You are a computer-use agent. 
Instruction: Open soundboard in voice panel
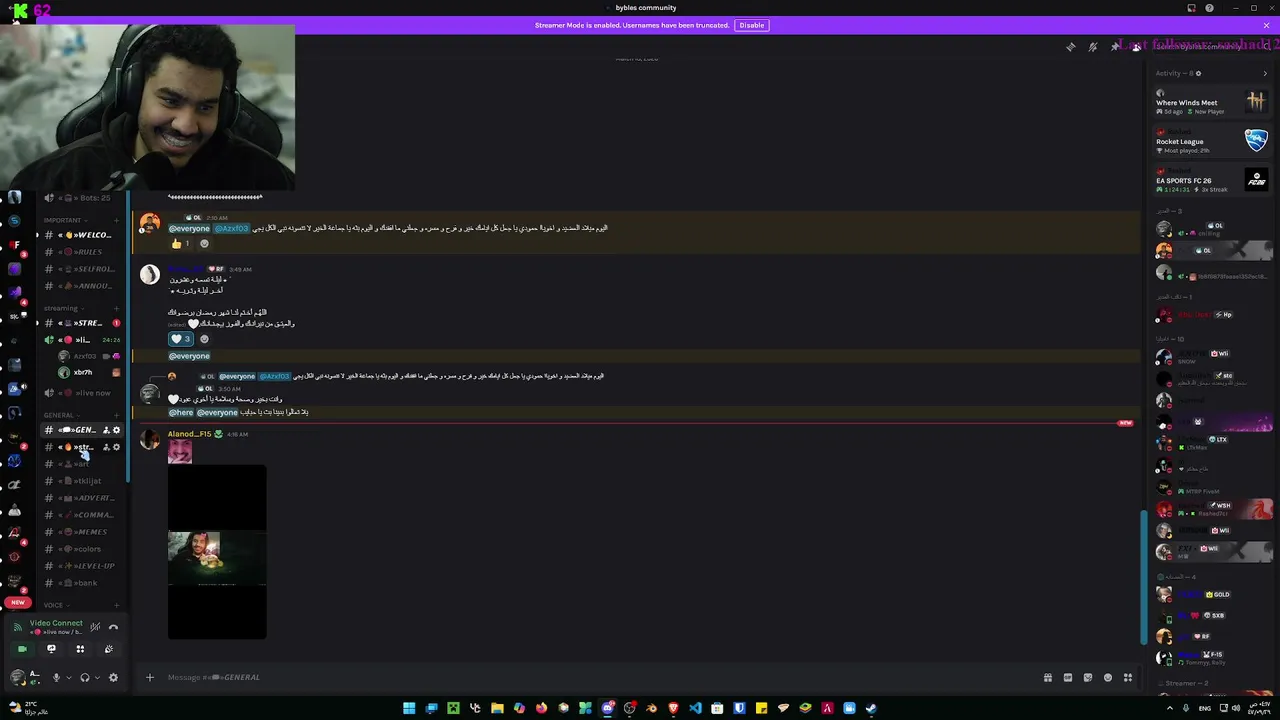[x=109, y=649]
